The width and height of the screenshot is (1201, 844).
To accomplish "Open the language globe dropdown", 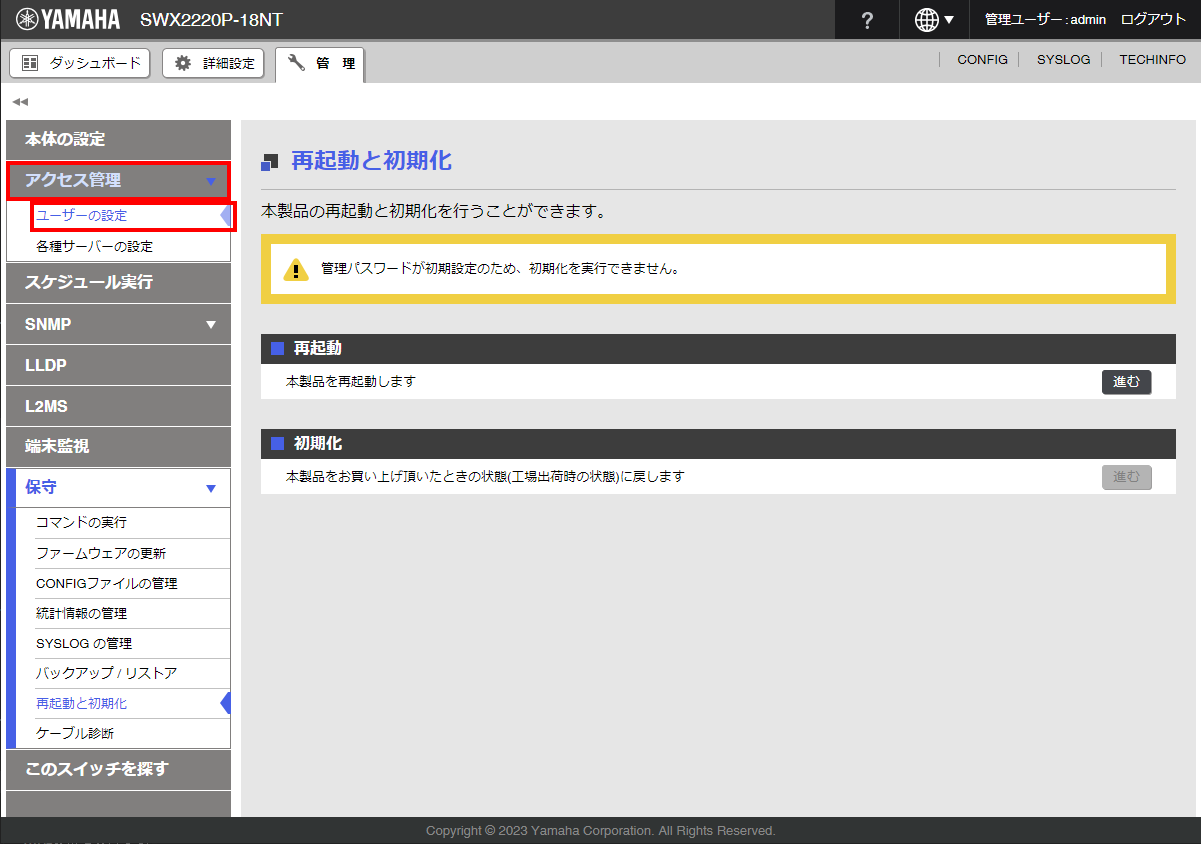I will pos(934,20).
